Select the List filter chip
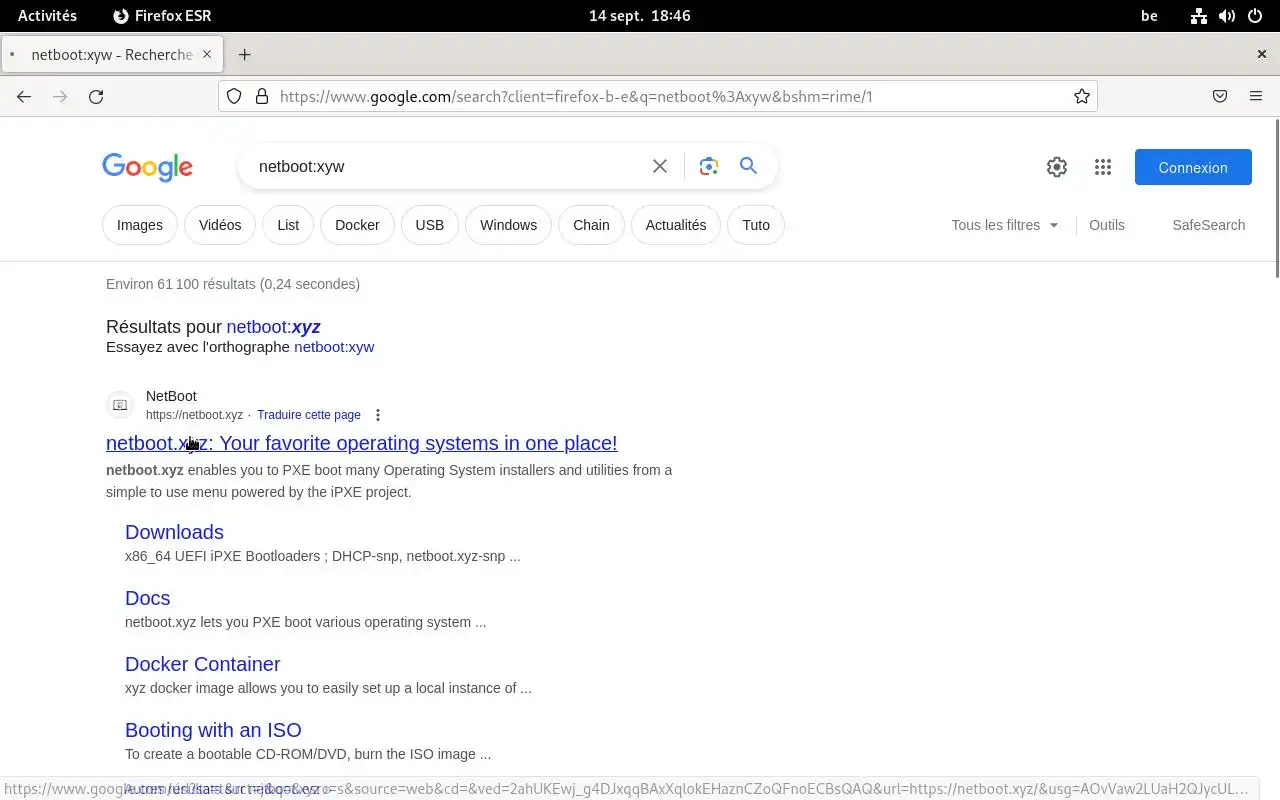This screenshot has height=800, width=1280. 288,225
